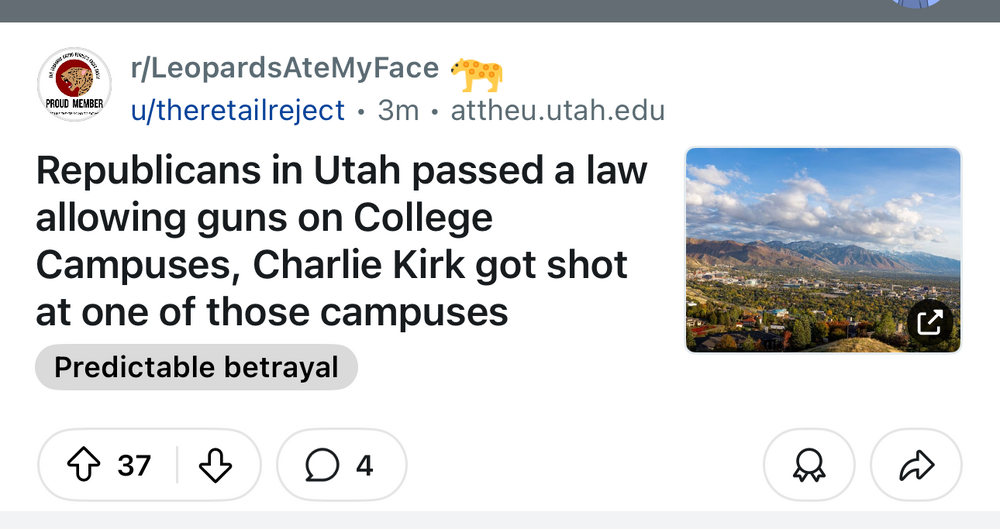Downvote the Utah campus guns post

[215, 465]
